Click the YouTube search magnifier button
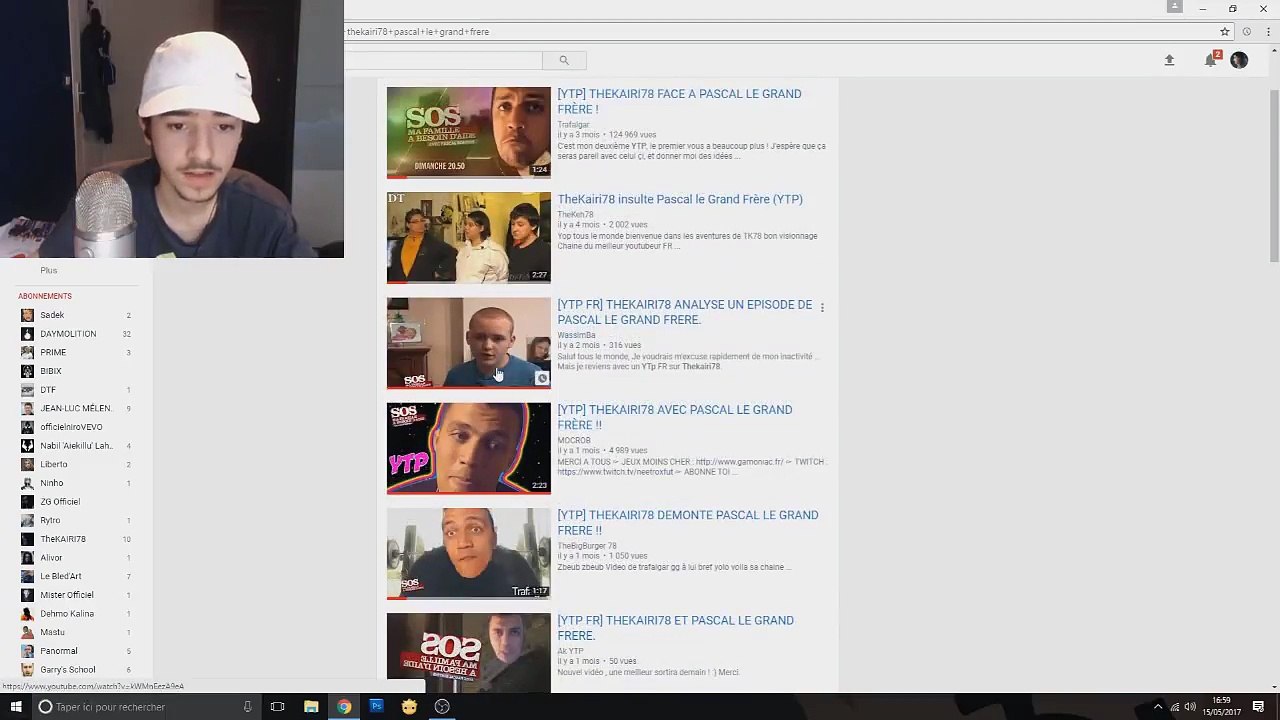1280x720 pixels. point(564,60)
